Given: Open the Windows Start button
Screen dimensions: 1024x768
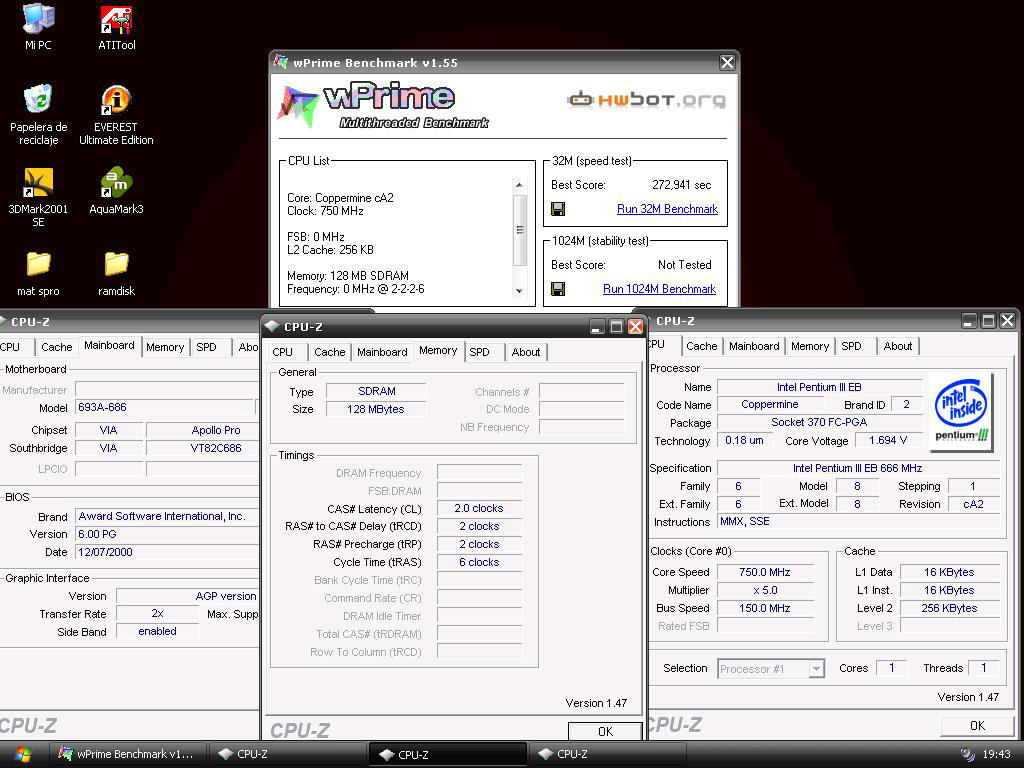Looking at the screenshot, I should [22, 754].
